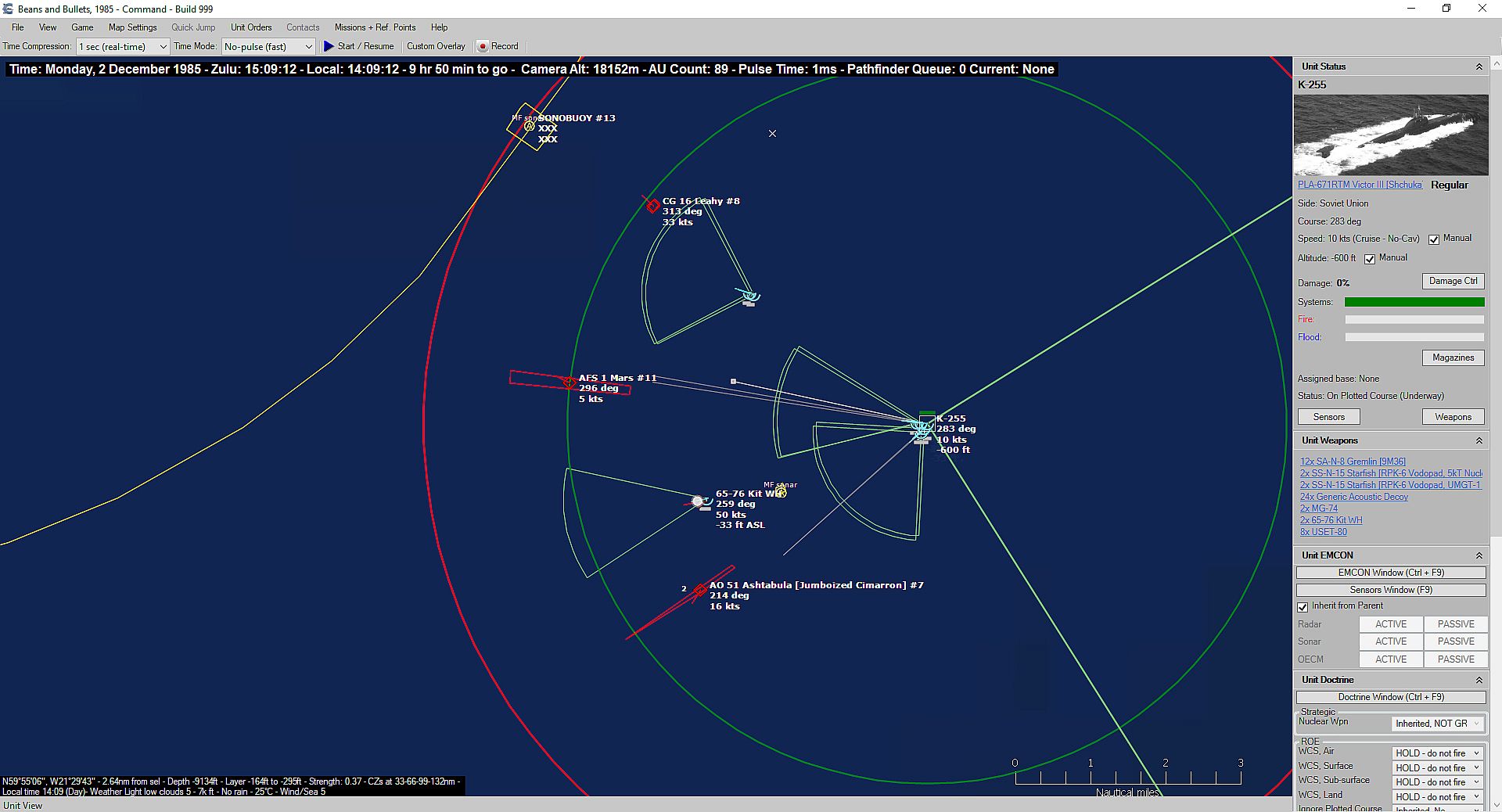Click the small white waypoint square marker
The width and height of the screenshot is (1502, 812).
[x=733, y=382]
